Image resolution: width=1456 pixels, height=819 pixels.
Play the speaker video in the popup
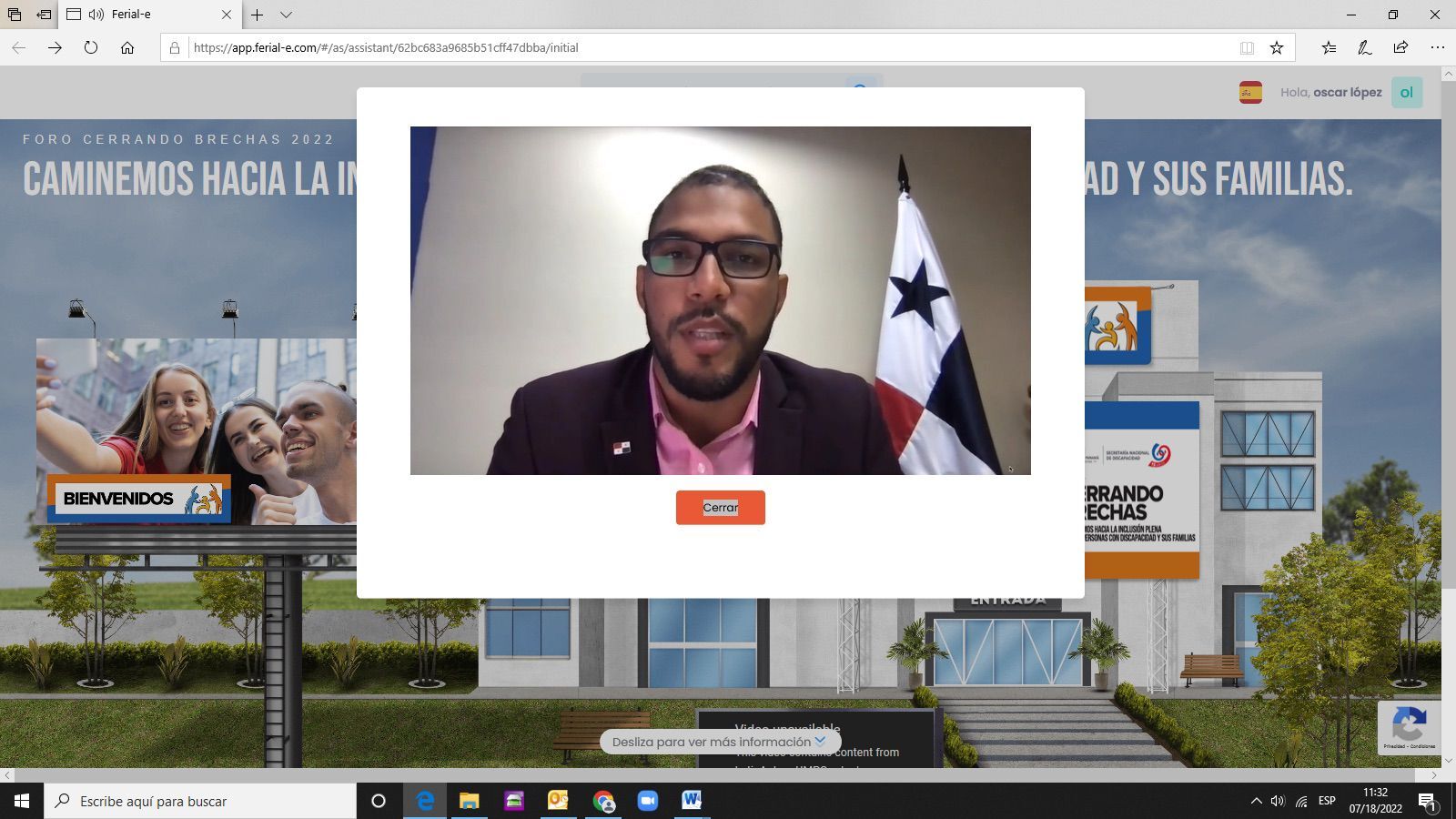(x=720, y=300)
